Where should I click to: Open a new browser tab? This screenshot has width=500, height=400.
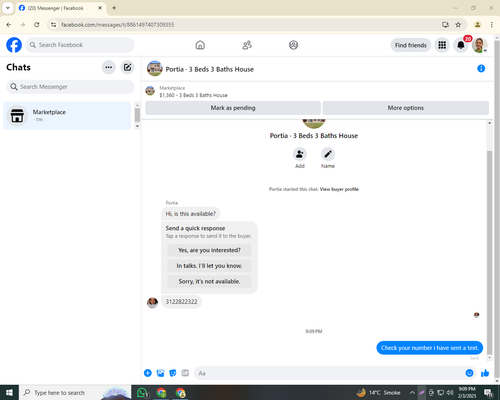click(114, 8)
